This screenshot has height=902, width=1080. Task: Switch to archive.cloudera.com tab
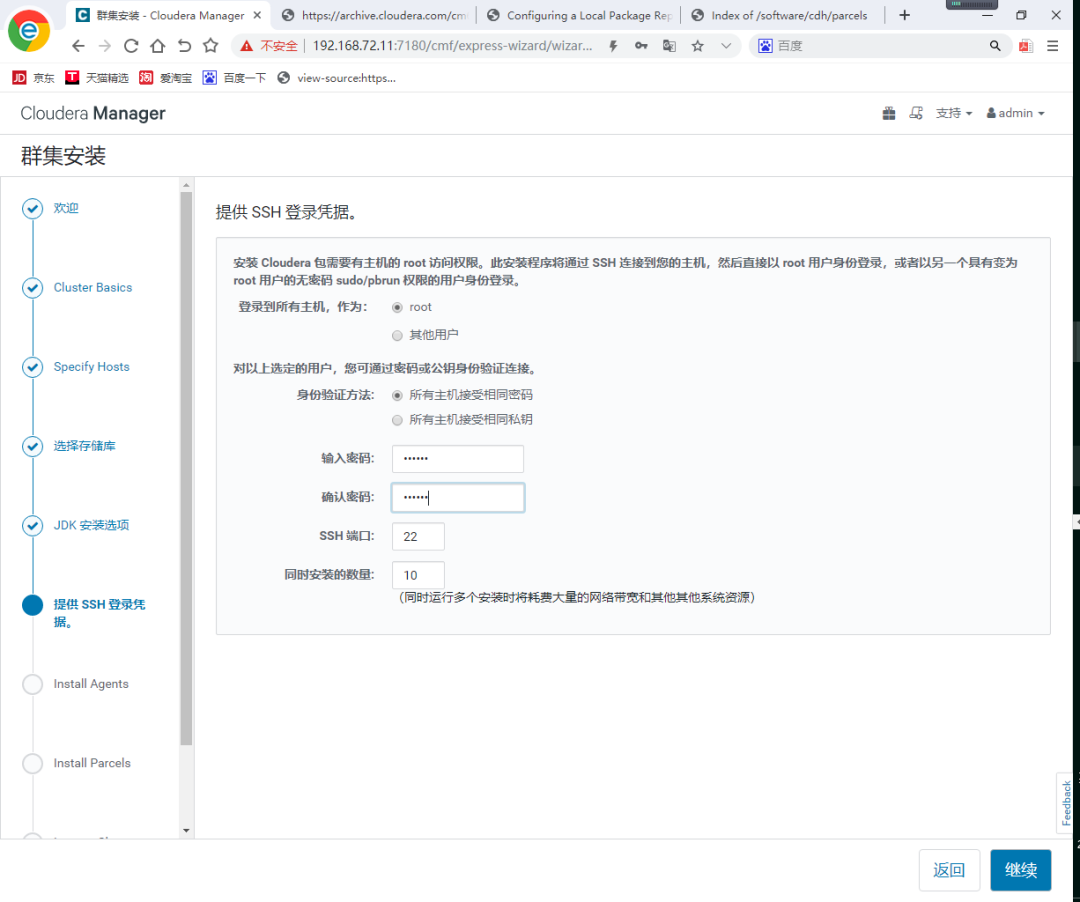pos(374,15)
